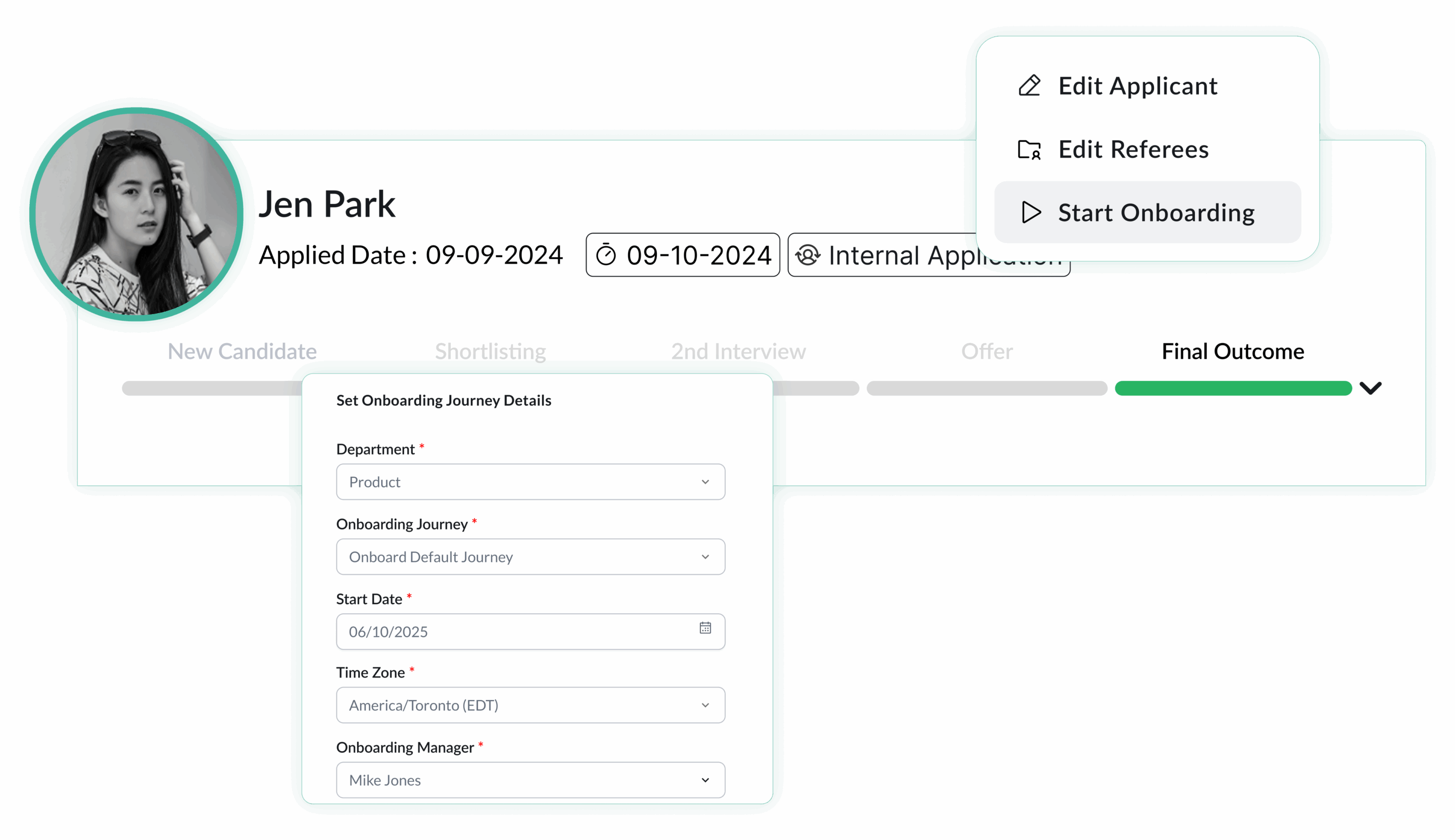Open the Department dropdown showing Product

tap(530, 482)
